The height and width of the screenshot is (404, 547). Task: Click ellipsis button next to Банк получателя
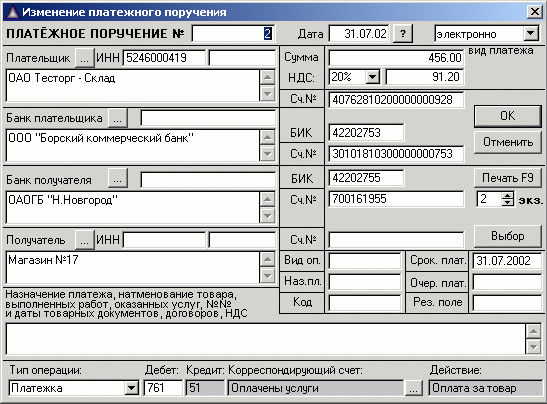click(x=118, y=179)
